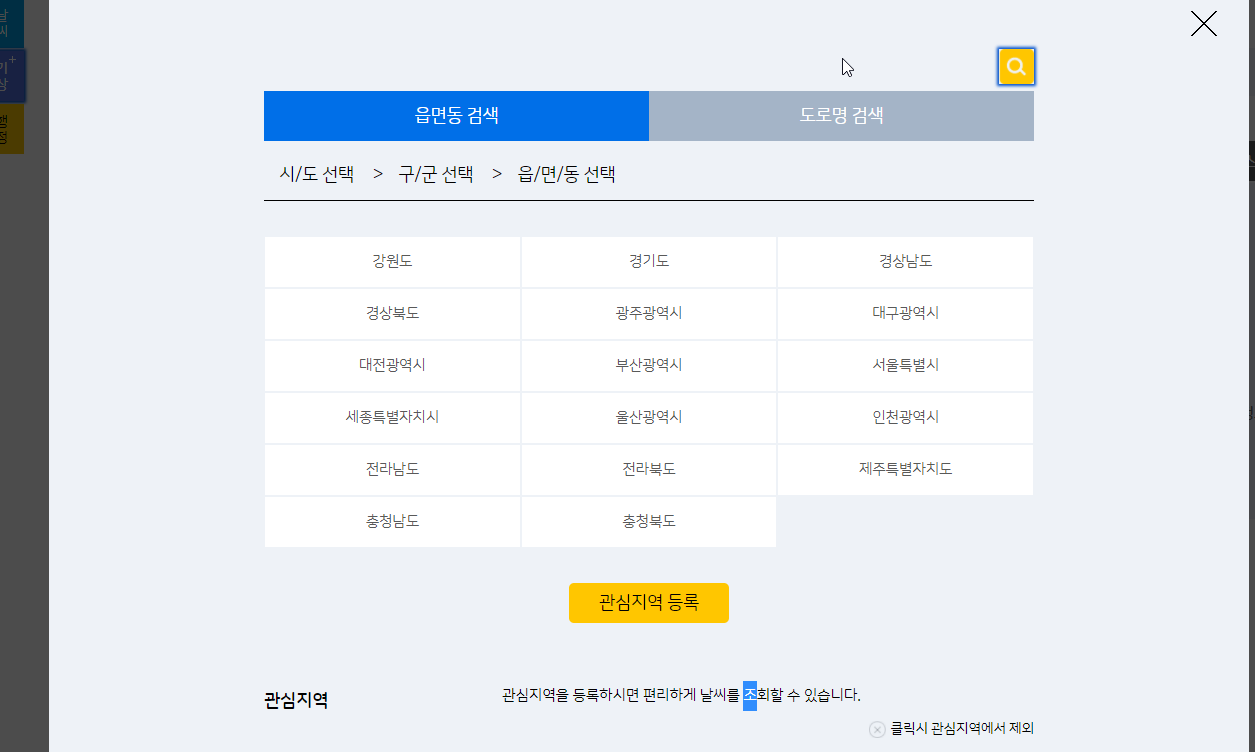Pick 전라남도 province
This screenshot has height=752, width=1255.
[392, 470]
